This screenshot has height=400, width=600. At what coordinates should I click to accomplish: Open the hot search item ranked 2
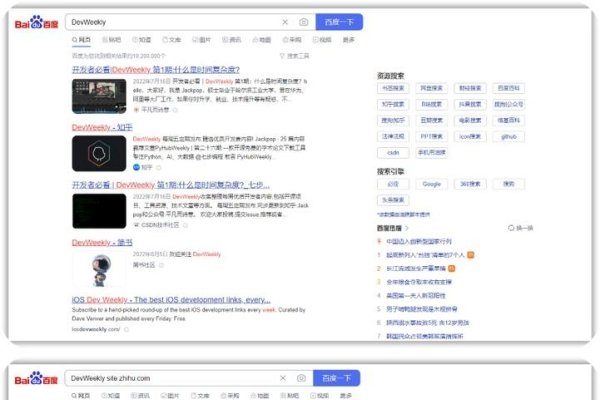[416, 269]
